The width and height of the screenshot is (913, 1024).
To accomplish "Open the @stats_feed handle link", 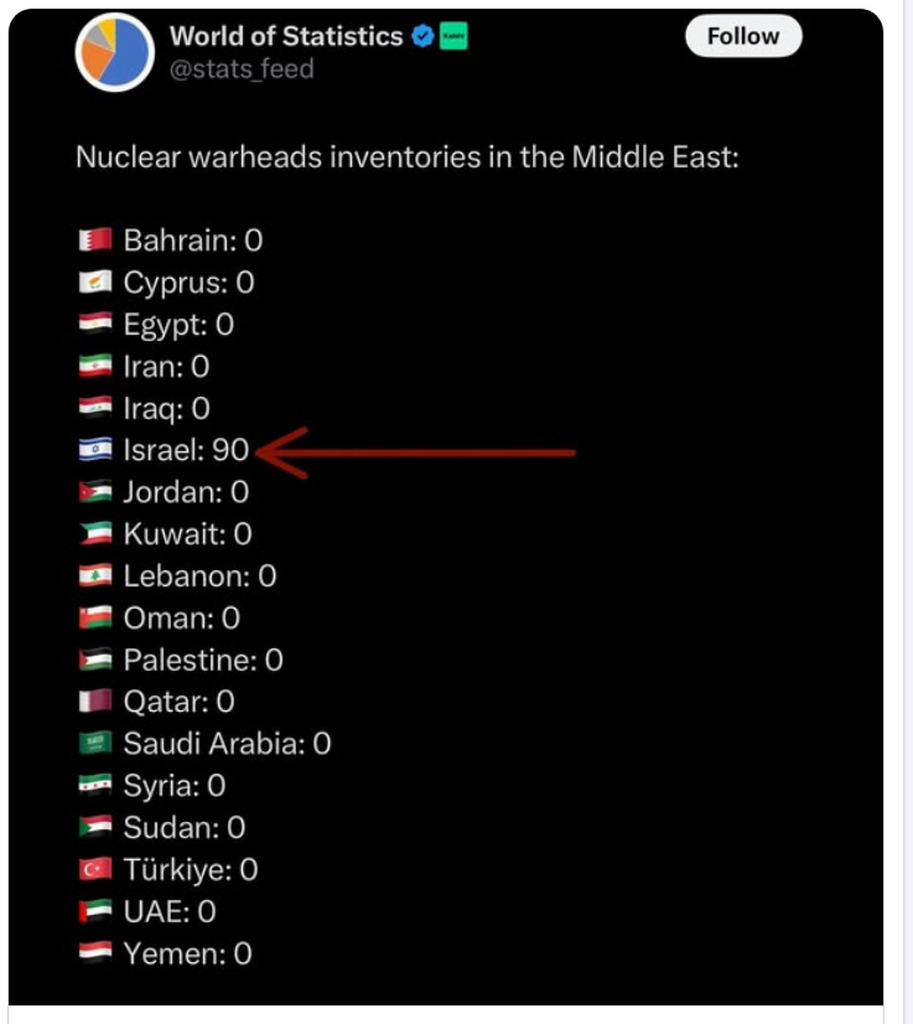I will pyautogui.click(x=242, y=69).
